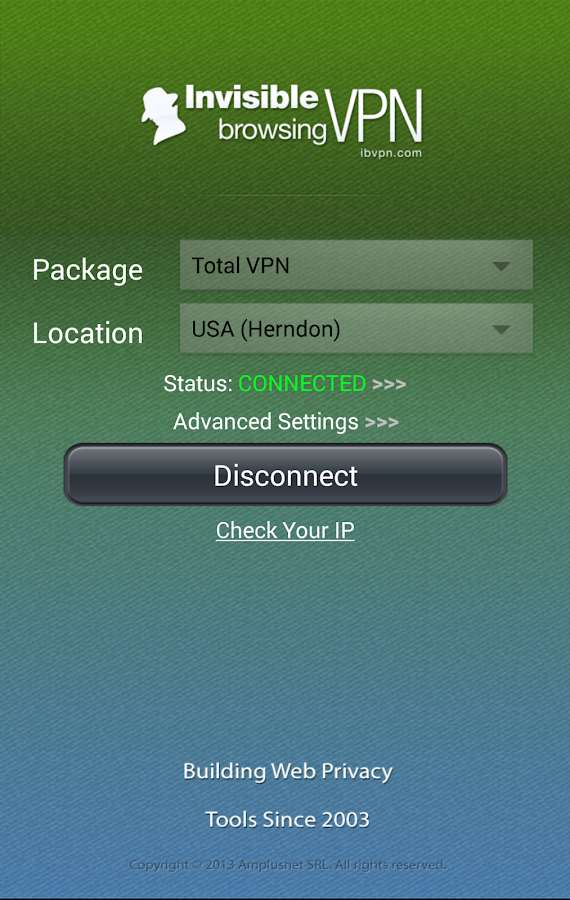This screenshot has width=570, height=900.
Task: Tap the ibvpn.com text under the logo
Action: pos(391,153)
